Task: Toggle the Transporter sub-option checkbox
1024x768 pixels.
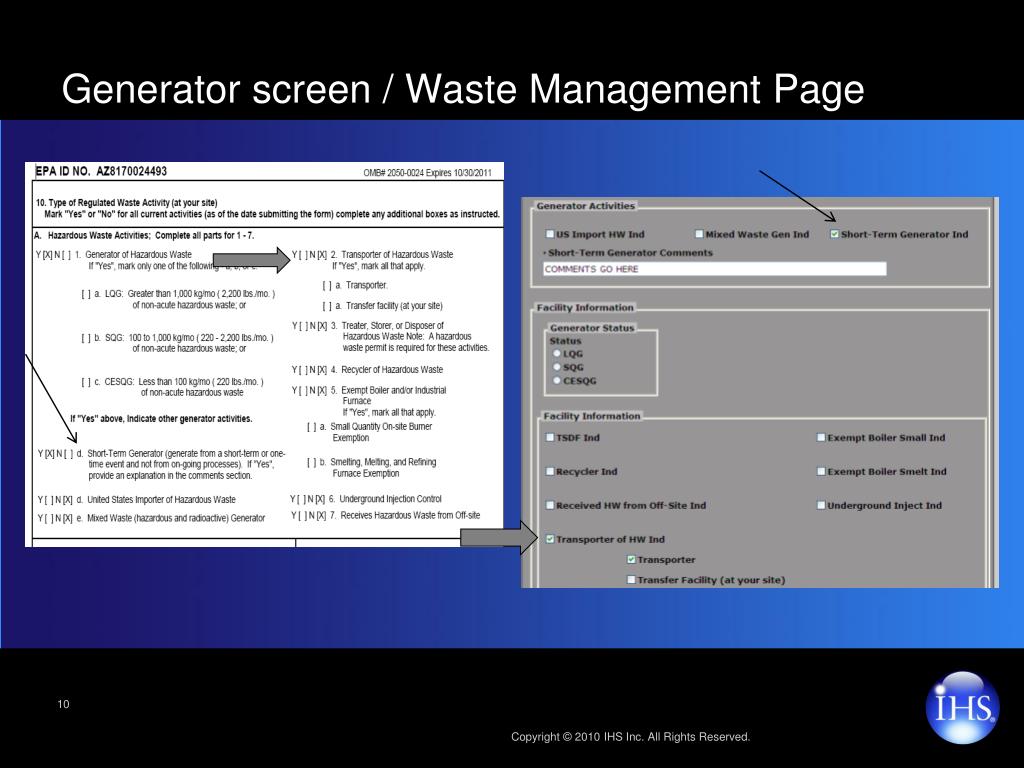Action: pos(631,560)
